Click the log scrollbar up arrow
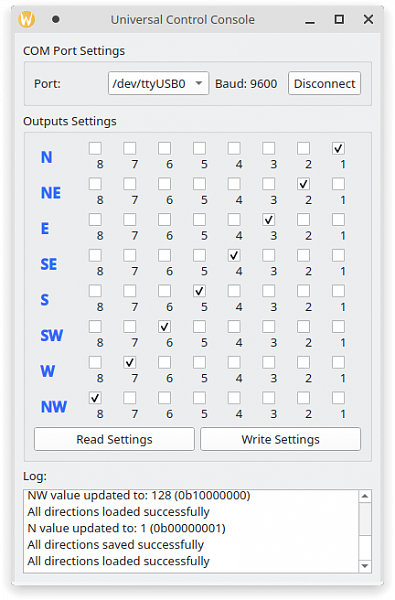Screen dimensions: 395x600 point(365,496)
